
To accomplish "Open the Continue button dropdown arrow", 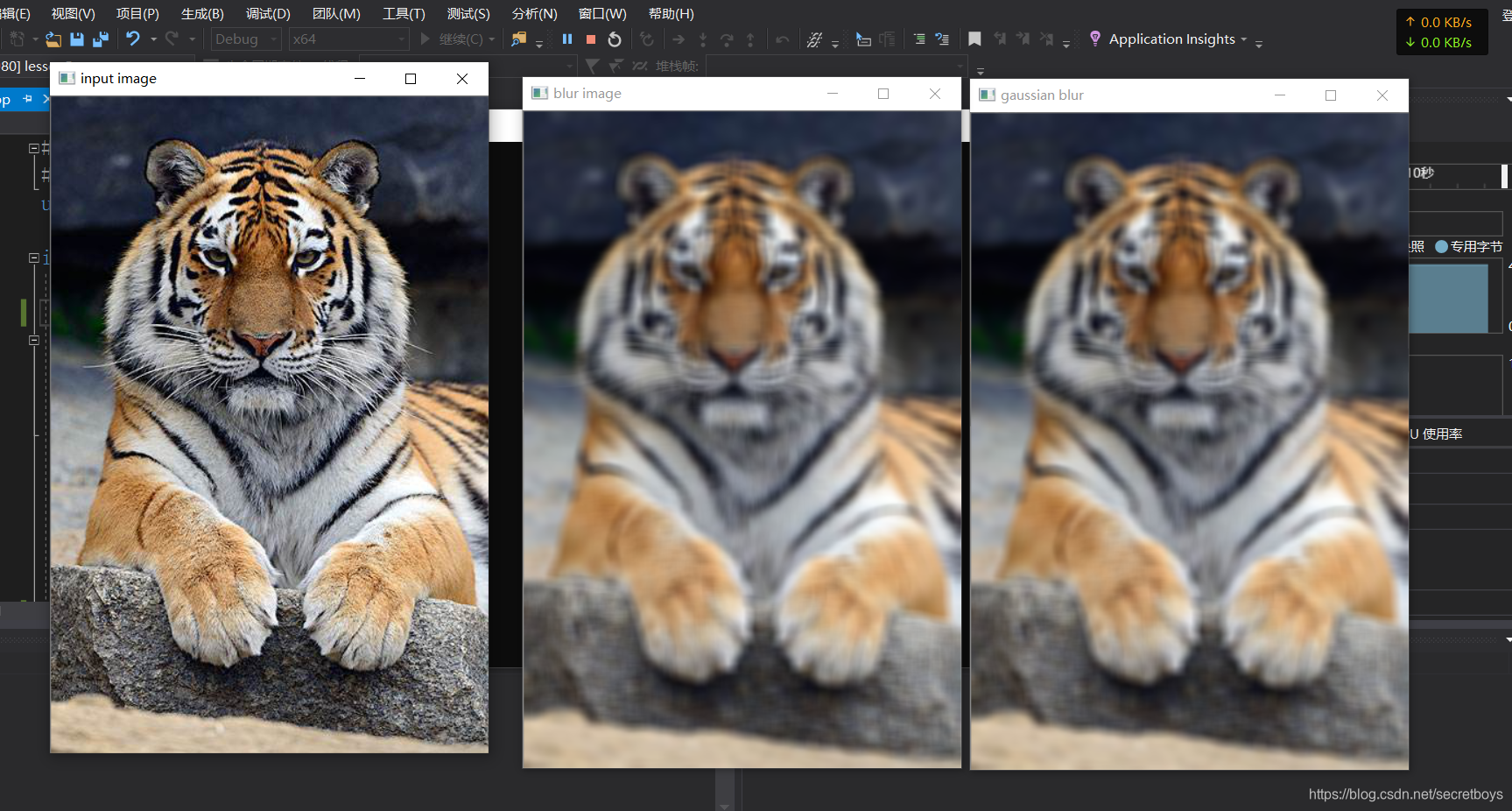I will 492,39.
